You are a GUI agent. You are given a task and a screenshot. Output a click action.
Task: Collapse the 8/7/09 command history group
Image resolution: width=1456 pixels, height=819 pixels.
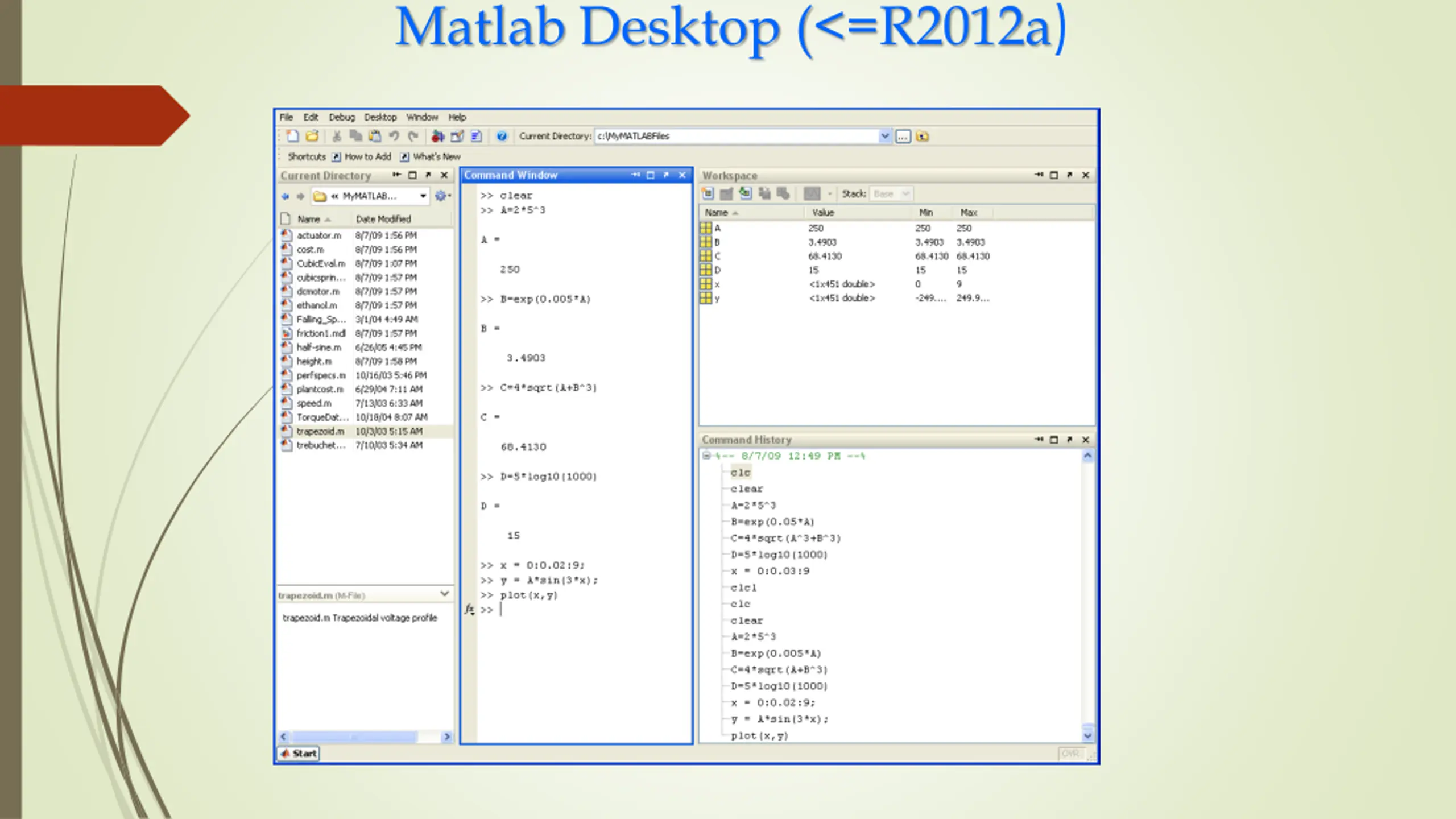pyautogui.click(x=706, y=456)
